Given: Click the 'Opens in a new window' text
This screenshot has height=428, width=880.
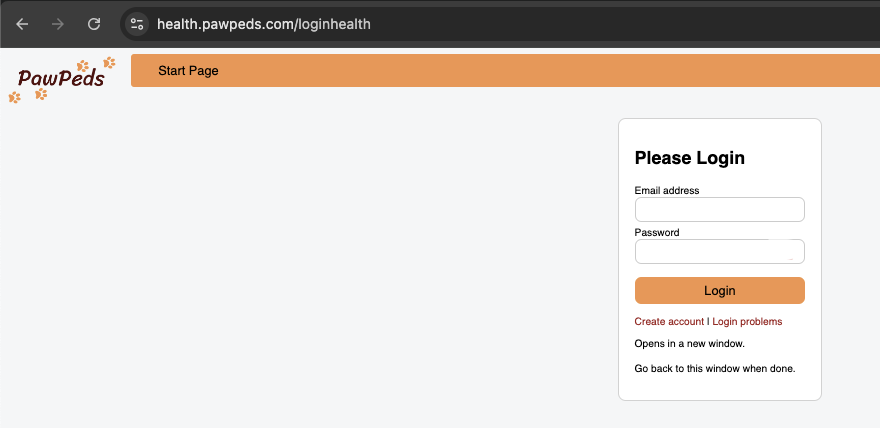Looking at the screenshot, I should (690, 343).
